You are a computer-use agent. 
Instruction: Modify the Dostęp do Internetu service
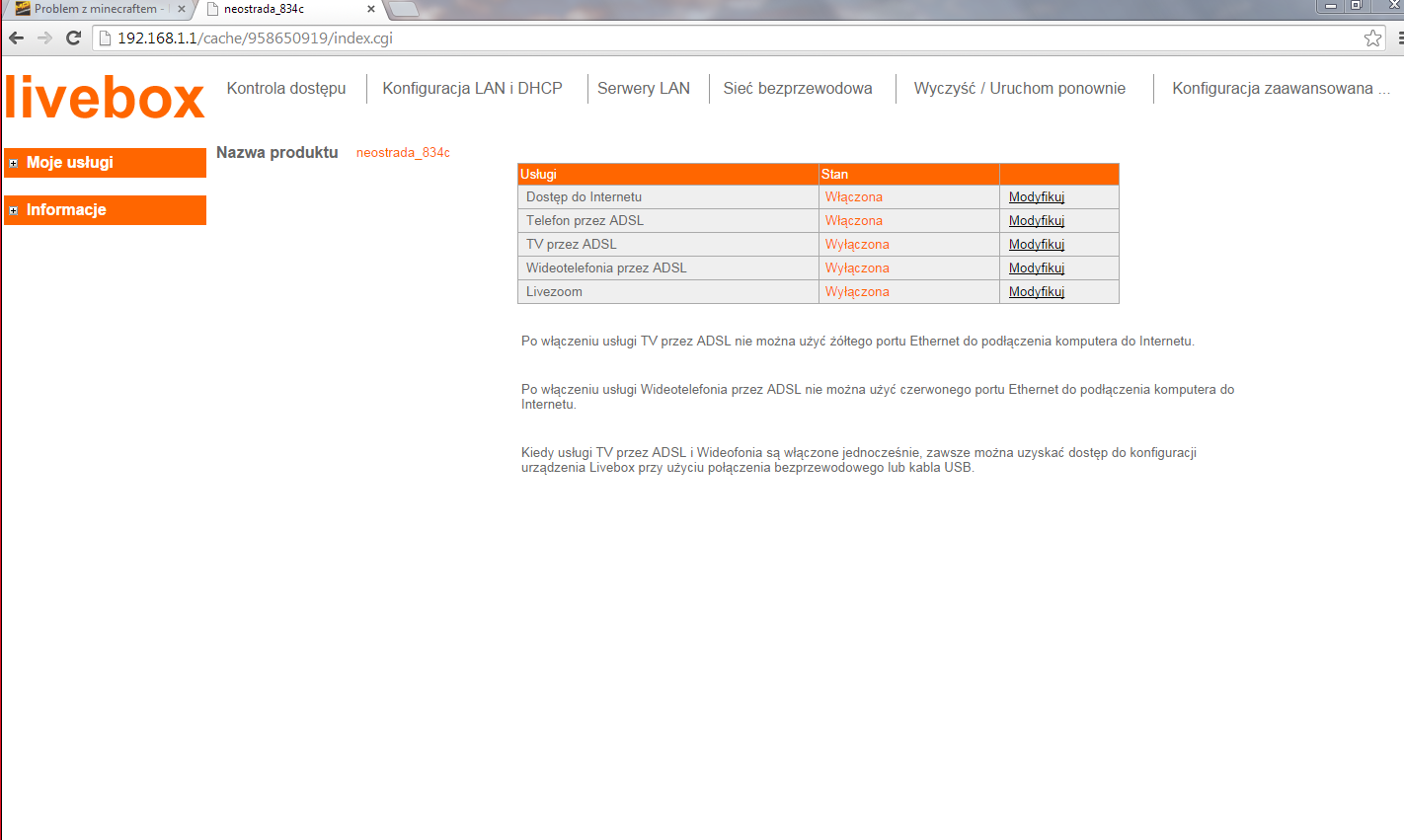1037,197
